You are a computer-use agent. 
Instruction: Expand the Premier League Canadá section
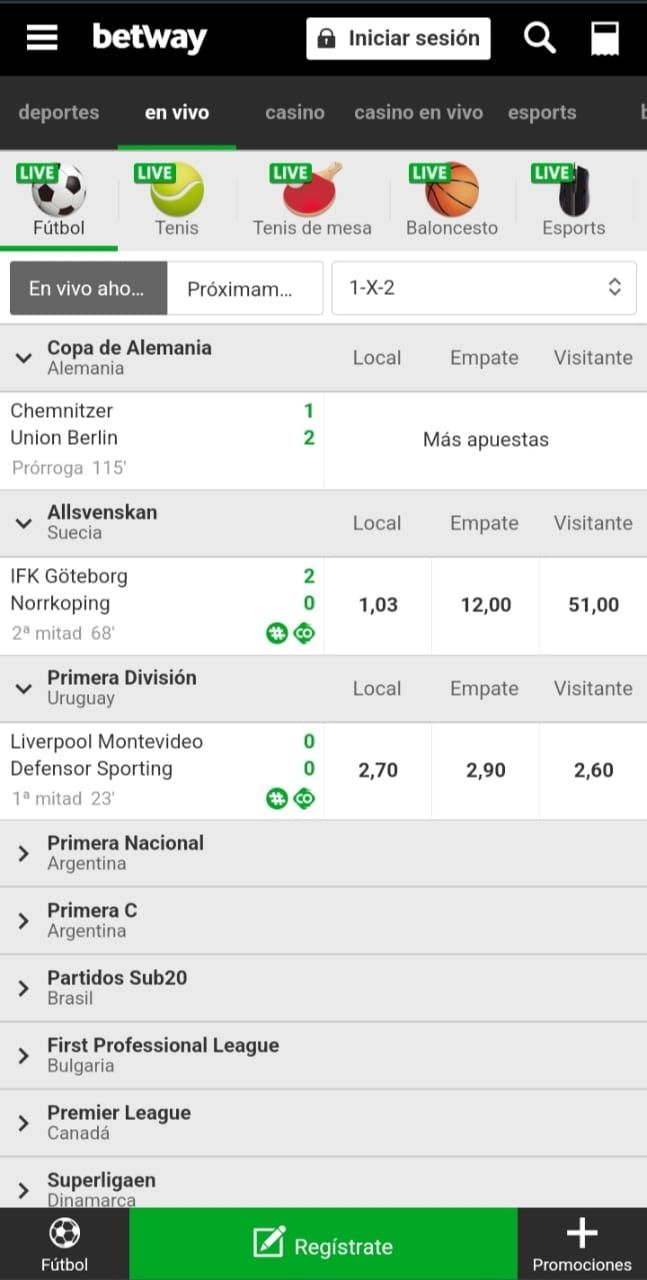pos(24,1123)
